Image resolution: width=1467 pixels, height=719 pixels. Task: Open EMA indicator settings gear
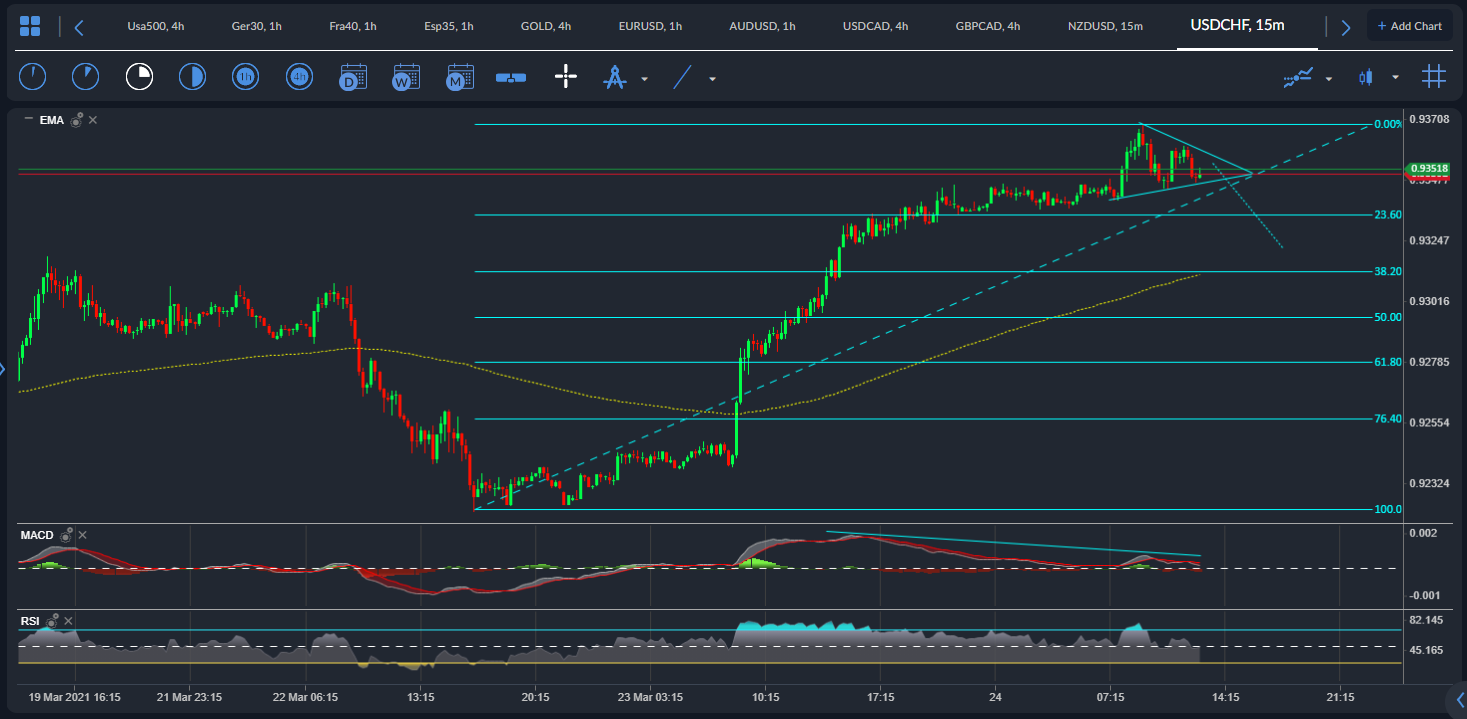coord(76,120)
